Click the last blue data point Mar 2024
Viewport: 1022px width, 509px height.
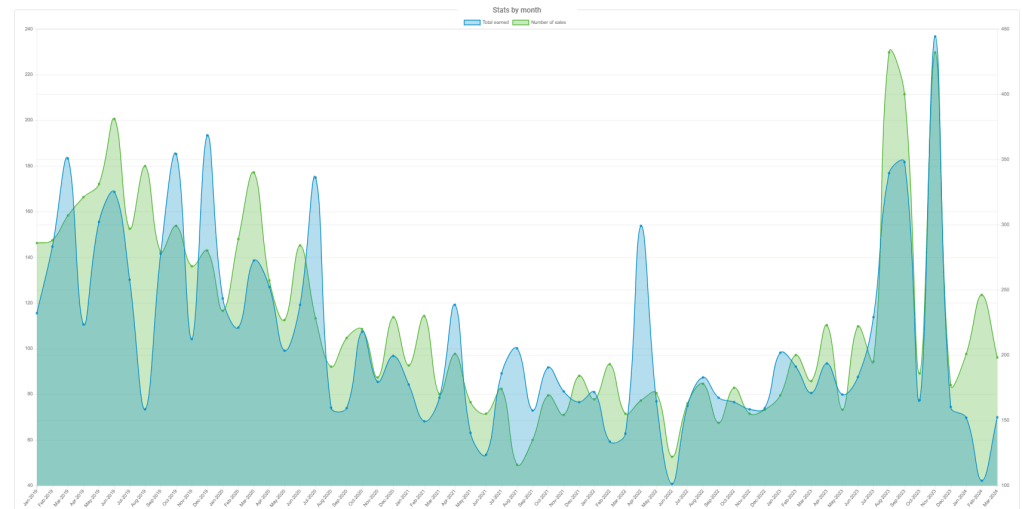(997, 418)
